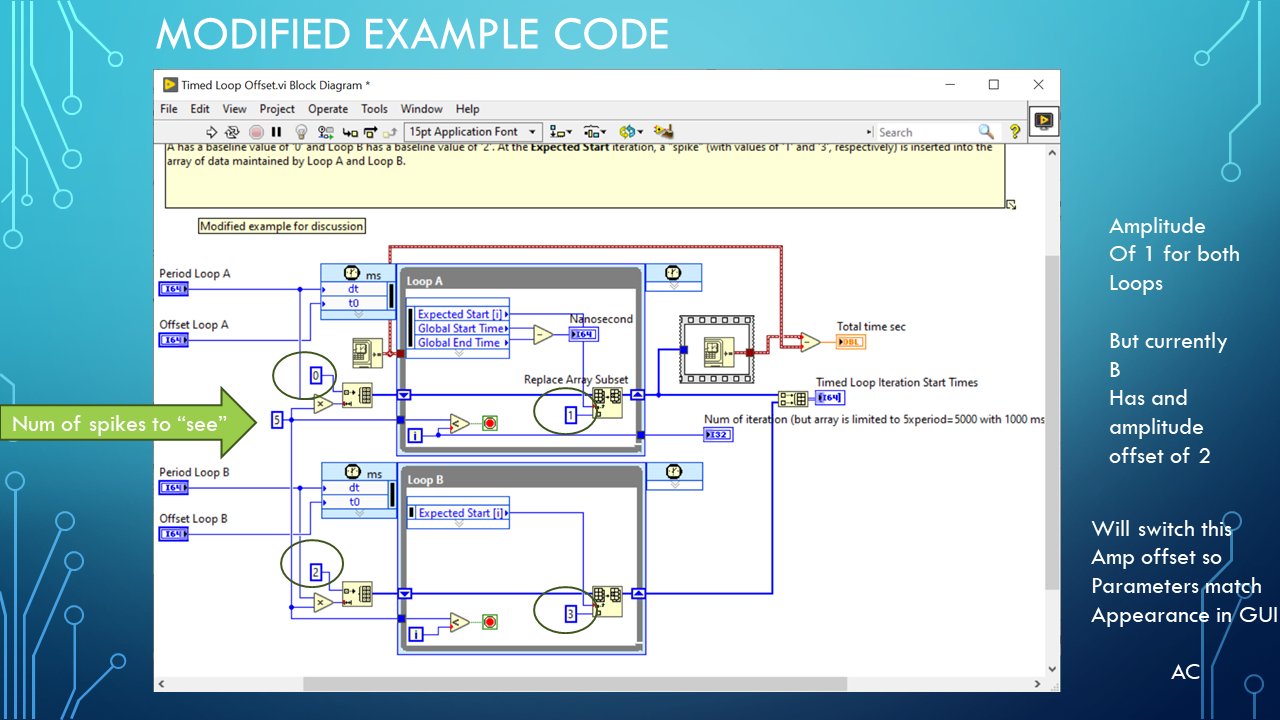Click the Run Continuously button
Viewport: 1280px width, 720px height.
(232, 132)
